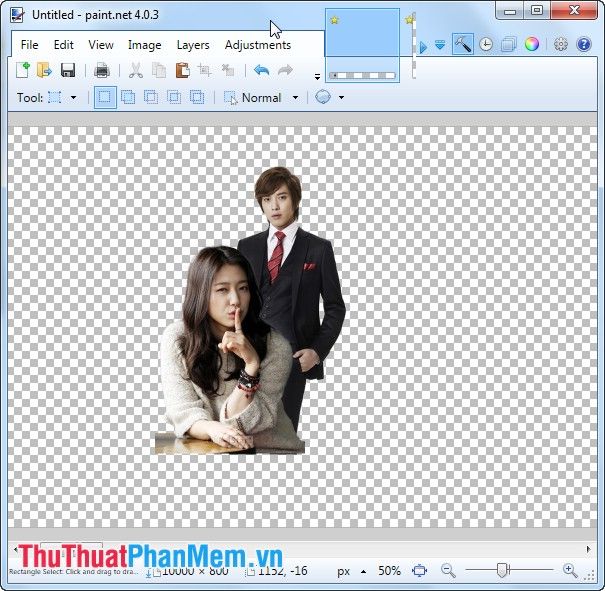This screenshot has height=591, width=605.
Task: Open the Normal selection shape dropdown
Action: [x=295, y=98]
